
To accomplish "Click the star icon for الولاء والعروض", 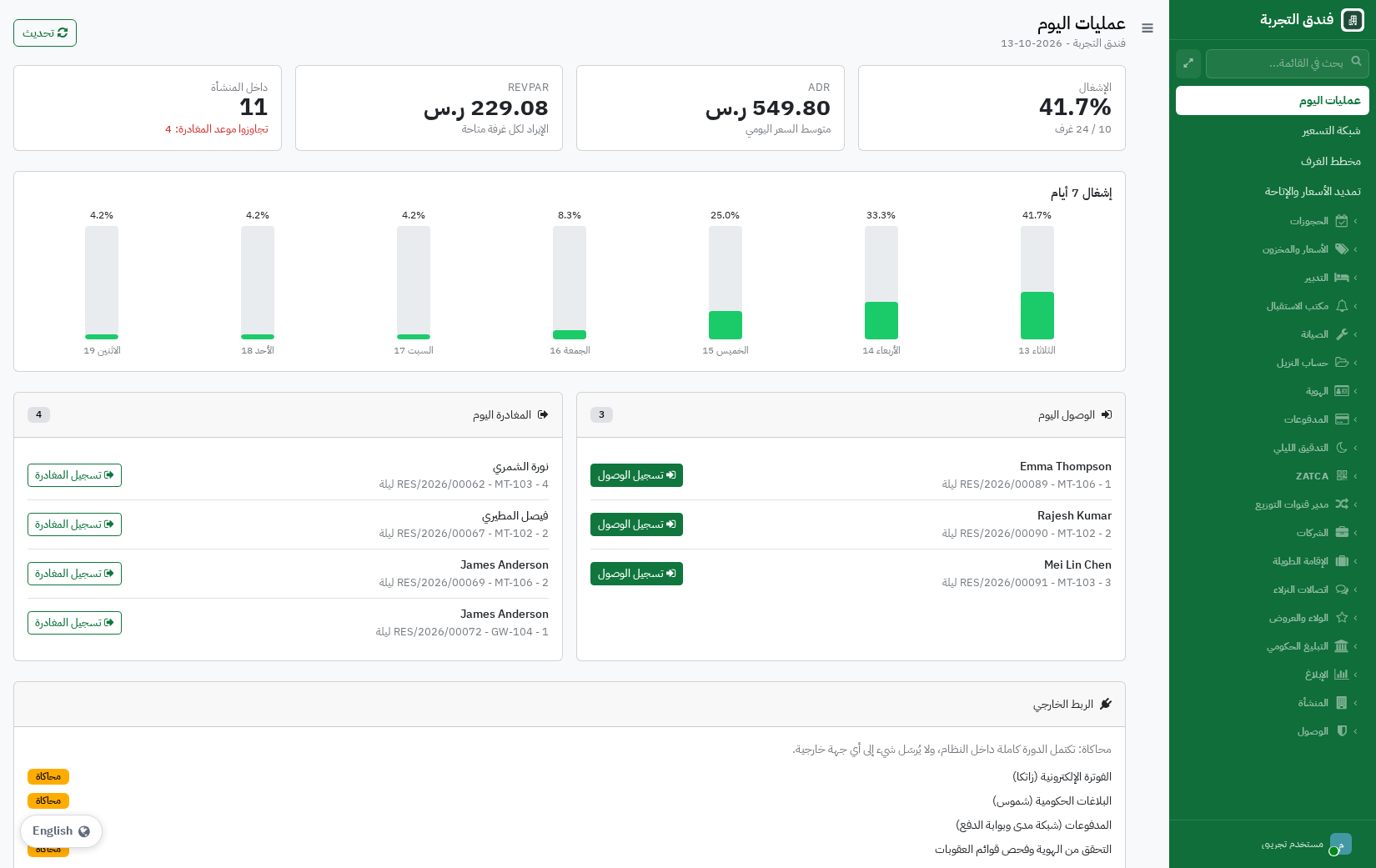I will pyautogui.click(x=1342, y=618).
